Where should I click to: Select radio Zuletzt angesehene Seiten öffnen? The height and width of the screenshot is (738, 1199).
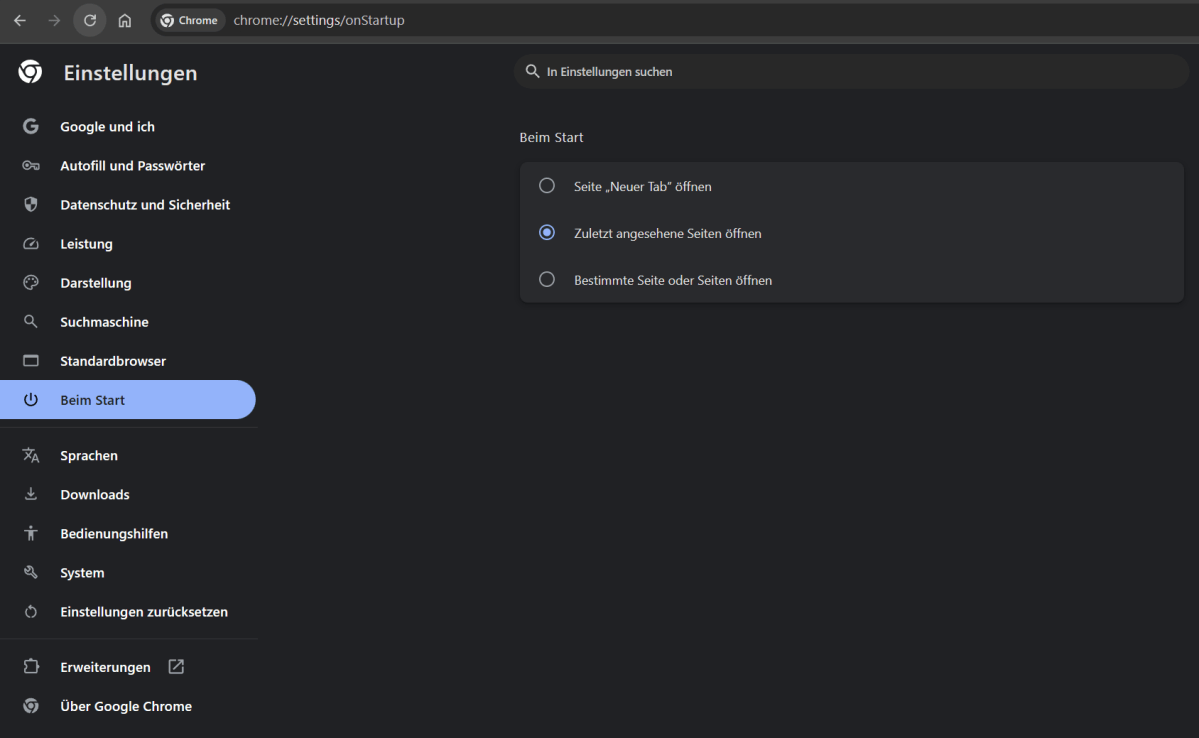coord(546,232)
